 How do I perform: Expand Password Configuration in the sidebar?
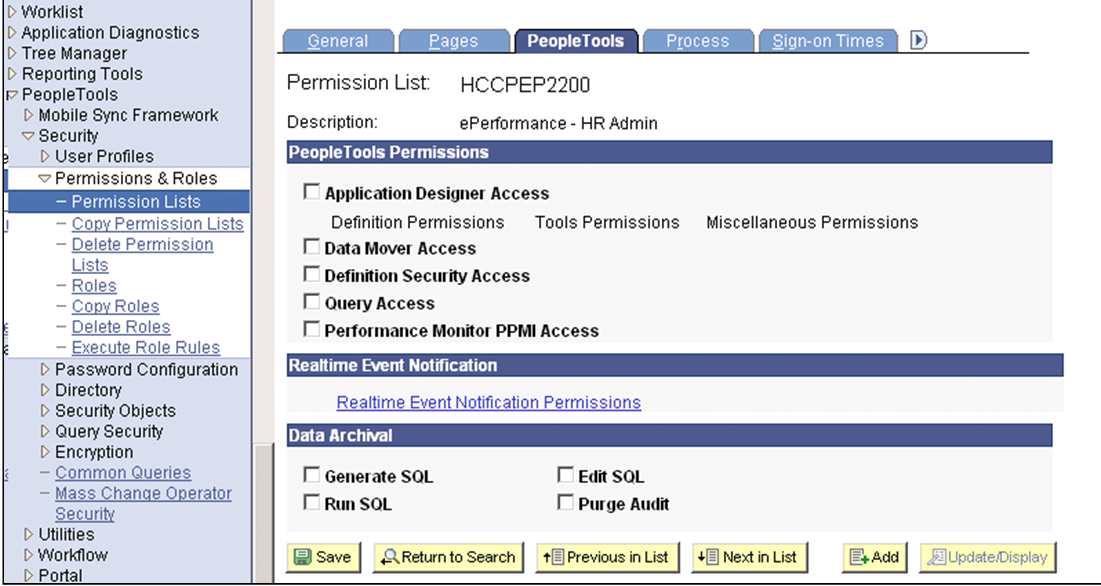pyautogui.click(x=47, y=369)
